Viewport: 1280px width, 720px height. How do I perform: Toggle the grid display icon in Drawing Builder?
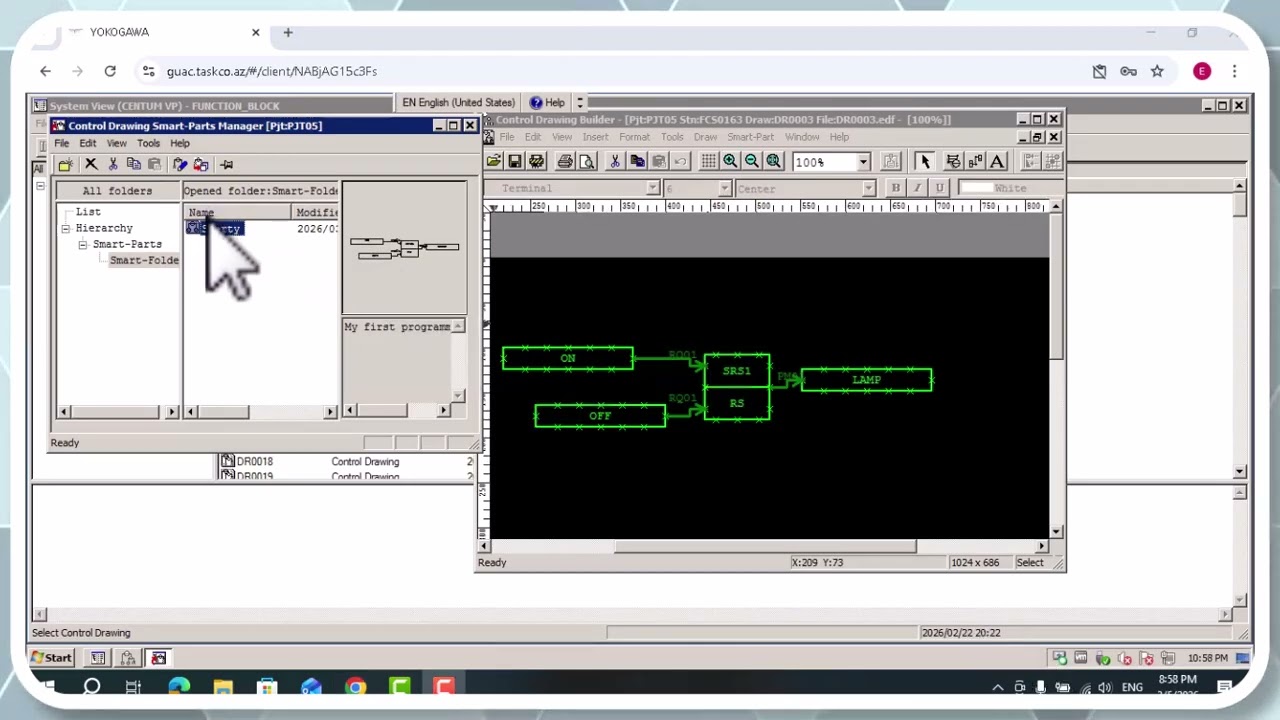708,161
